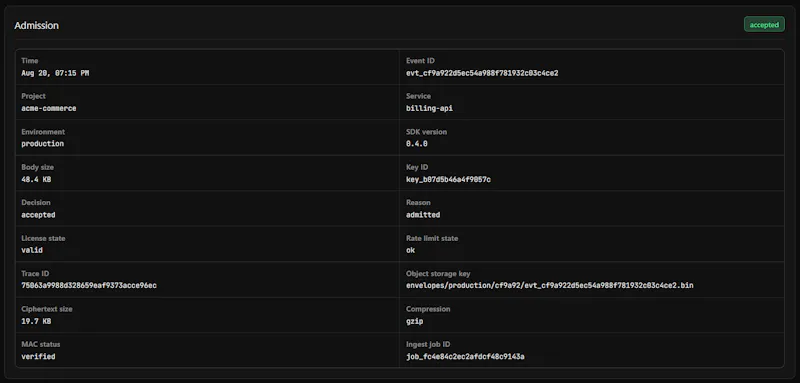
Task: Select the body size value '48.4 KB'
Action: (36, 180)
